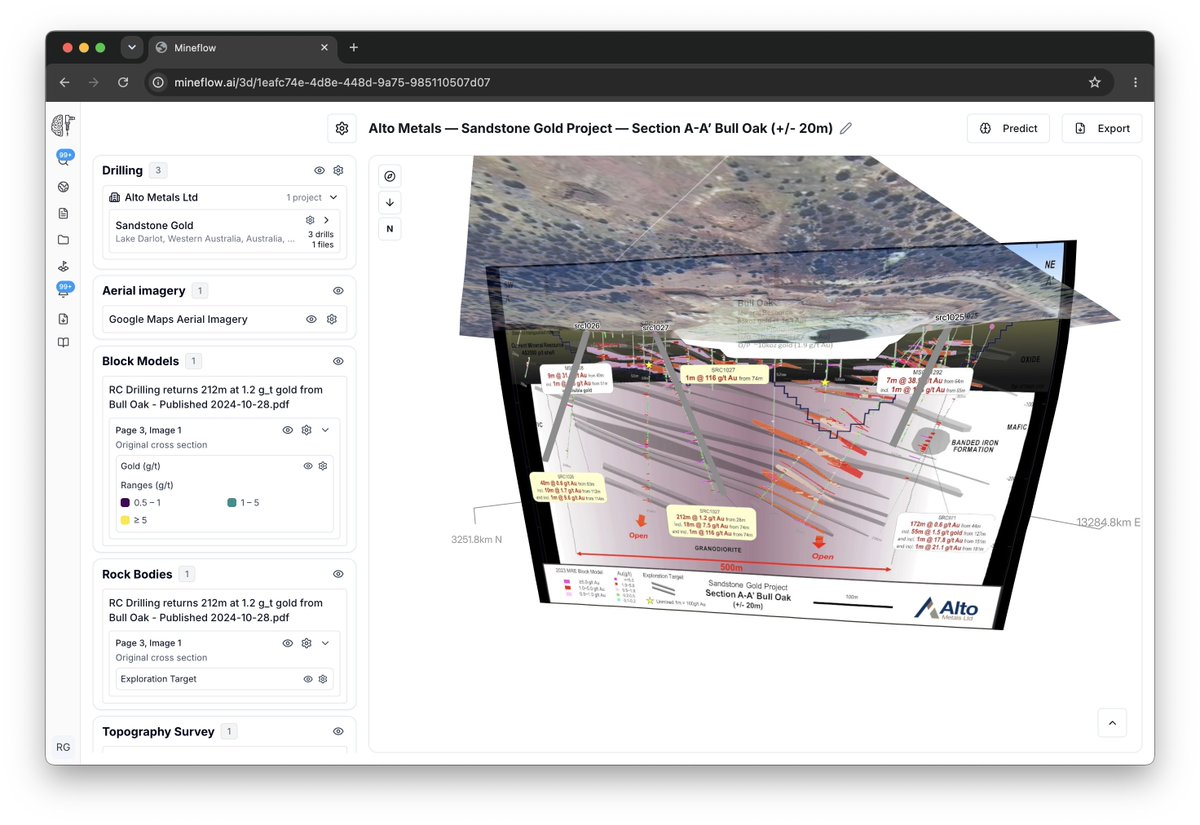Screen dimensions: 1200x825
Task: Toggle Gold (g/t) visibility eye
Action: 308,466
